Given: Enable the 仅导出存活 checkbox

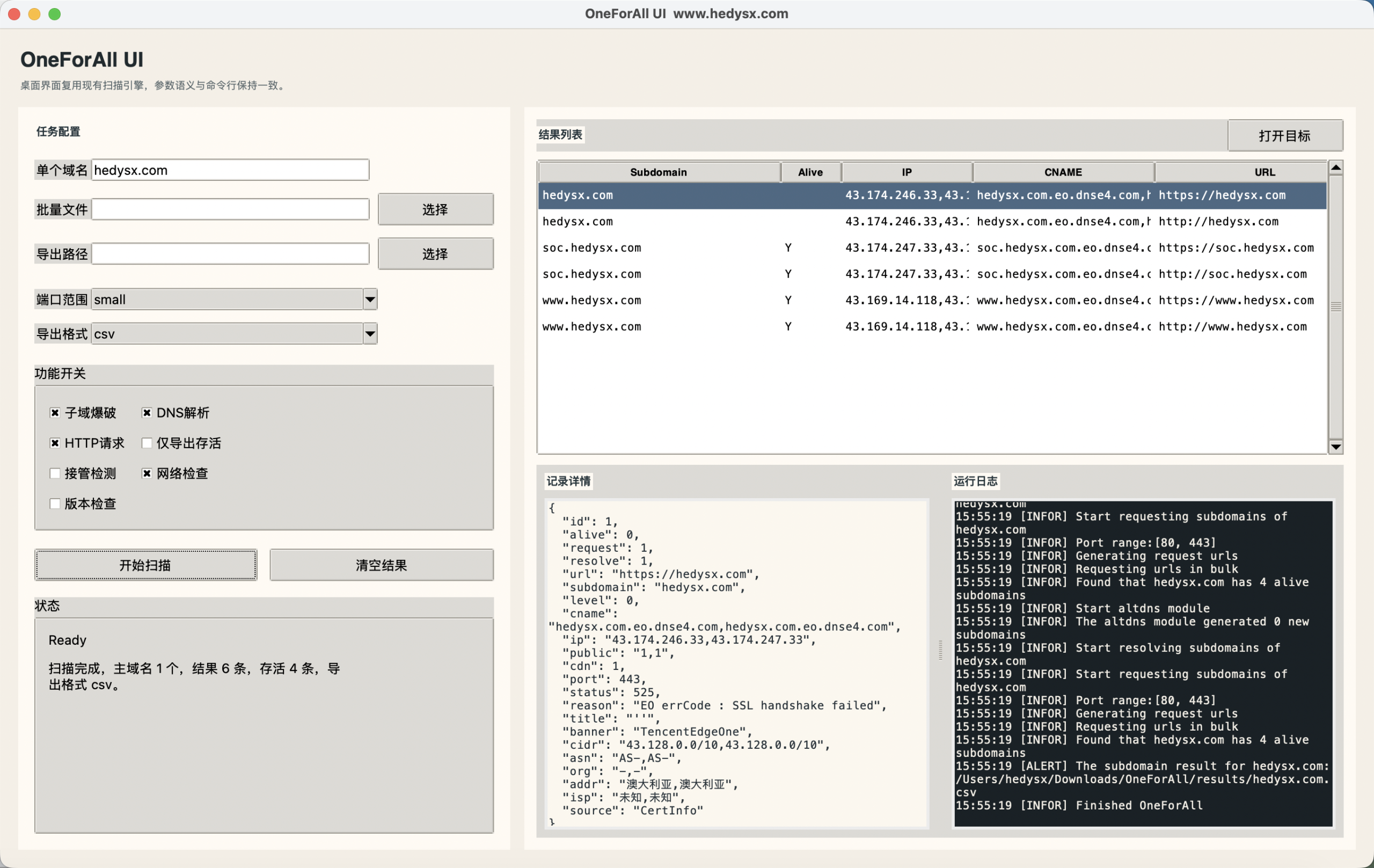Looking at the screenshot, I should [x=147, y=443].
